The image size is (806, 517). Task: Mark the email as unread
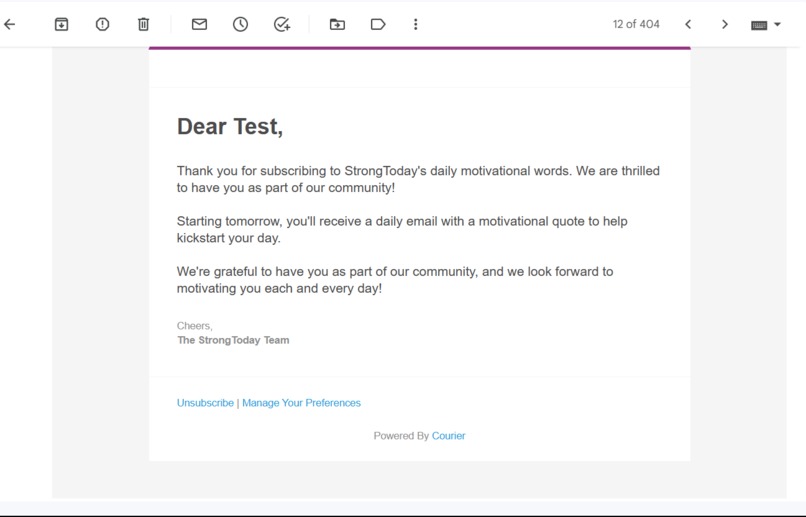tap(199, 24)
